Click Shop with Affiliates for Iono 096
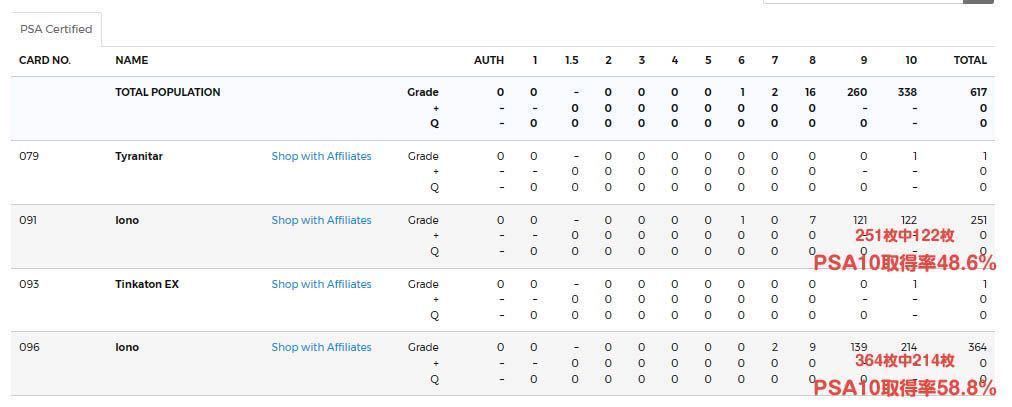This screenshot has width=1012, height=407. 321,347
